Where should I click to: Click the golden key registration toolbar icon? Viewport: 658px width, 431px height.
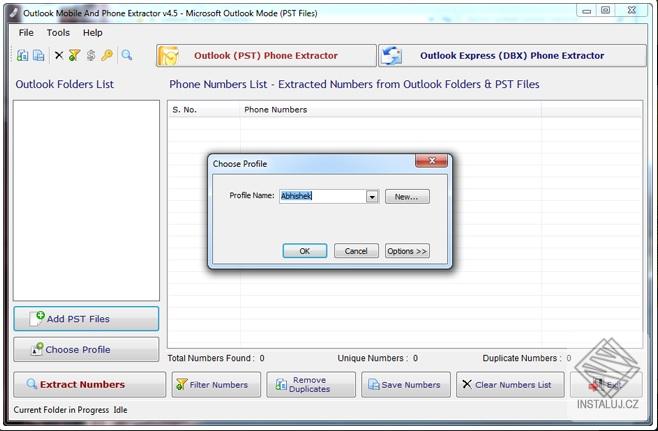107,55
